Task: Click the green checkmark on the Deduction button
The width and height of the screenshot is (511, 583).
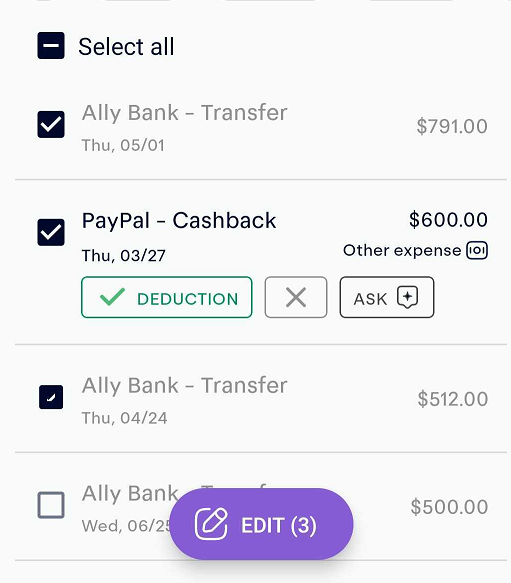Action: 112,297
